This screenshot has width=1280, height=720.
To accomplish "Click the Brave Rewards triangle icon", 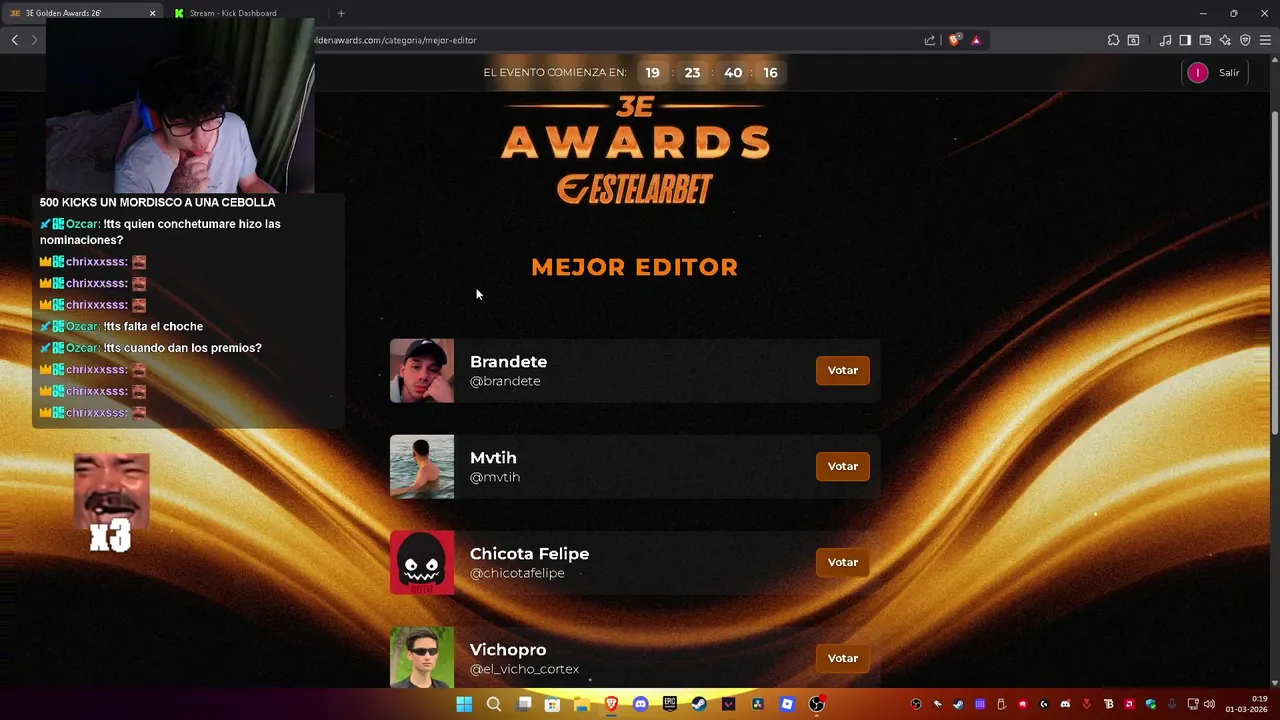I will tap(976, 40).
